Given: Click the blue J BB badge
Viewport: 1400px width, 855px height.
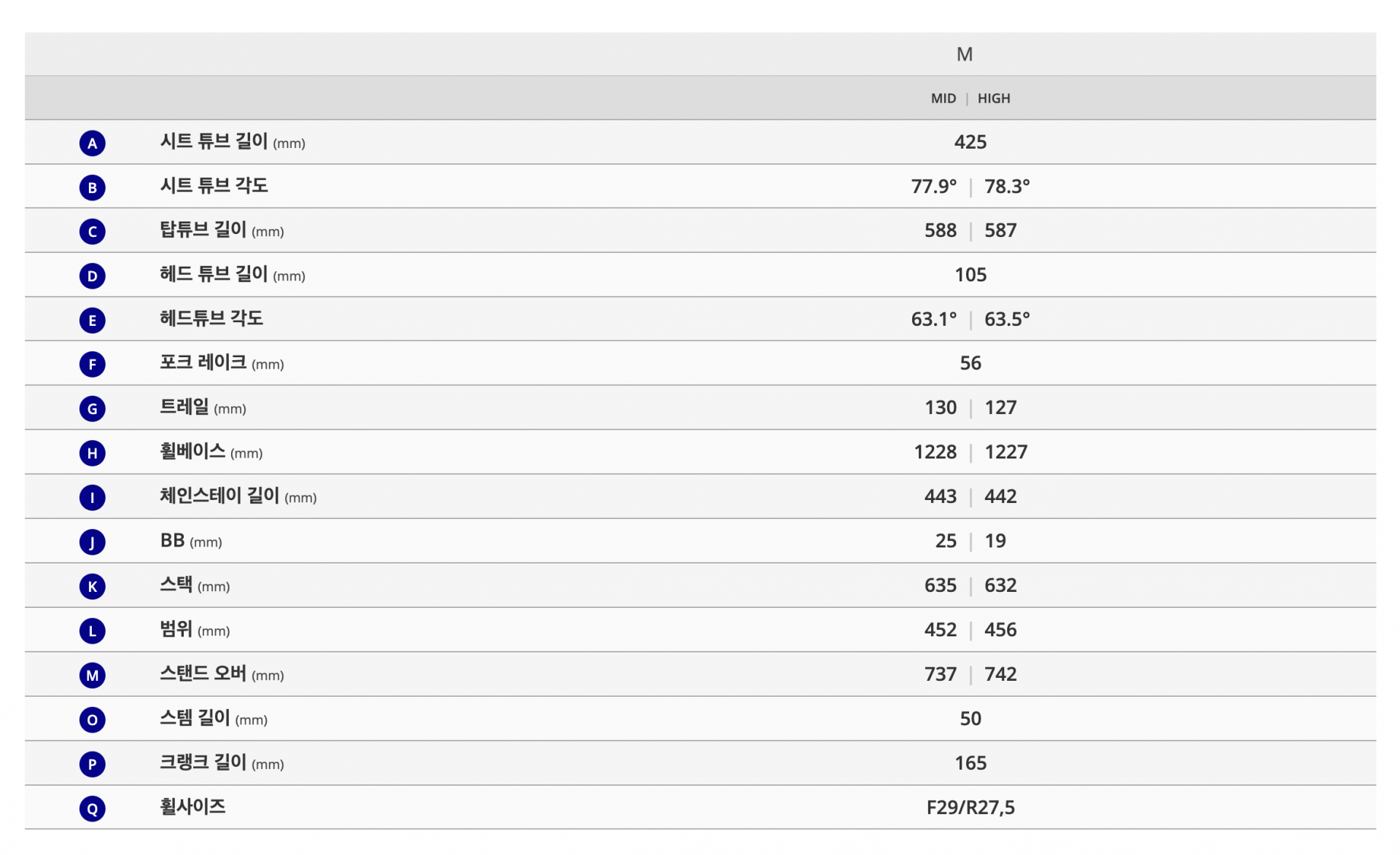Looking at the screenshot, I should [x=93, y=542].
